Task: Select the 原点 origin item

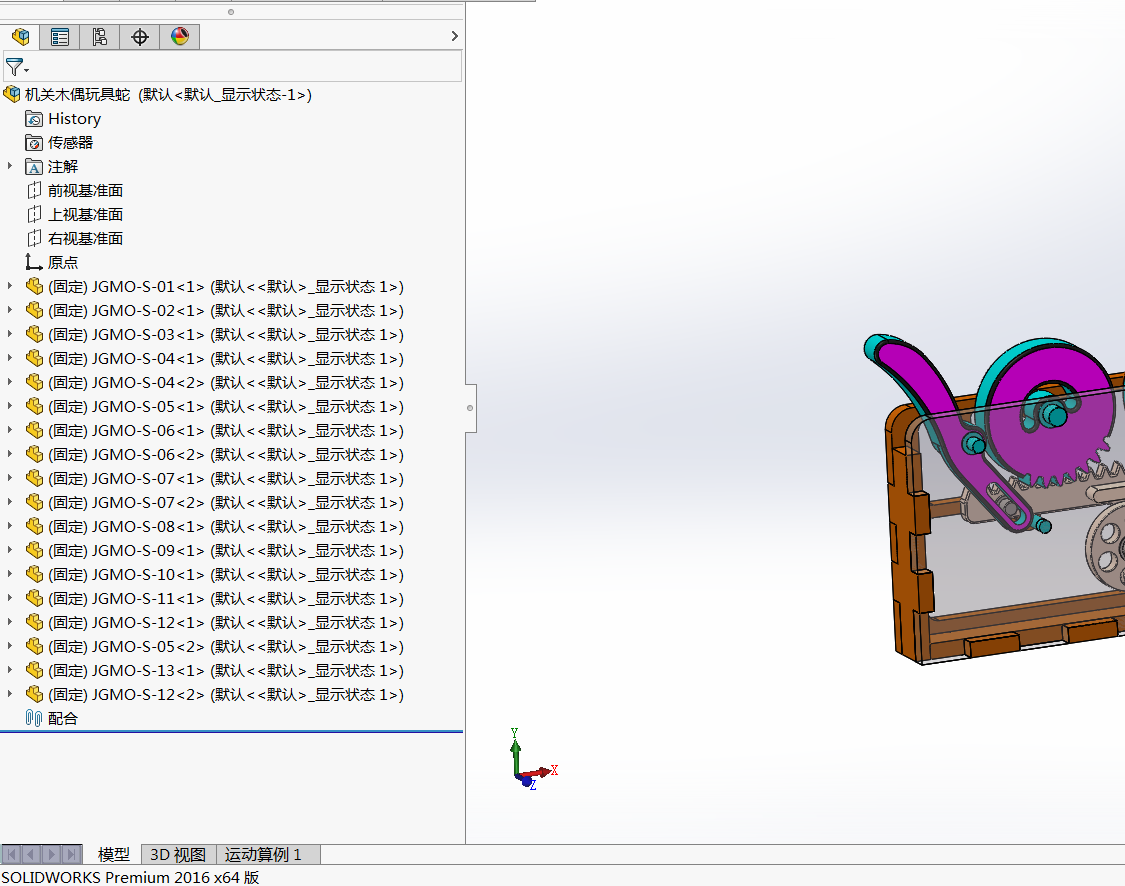Action: tap(62, 263)
